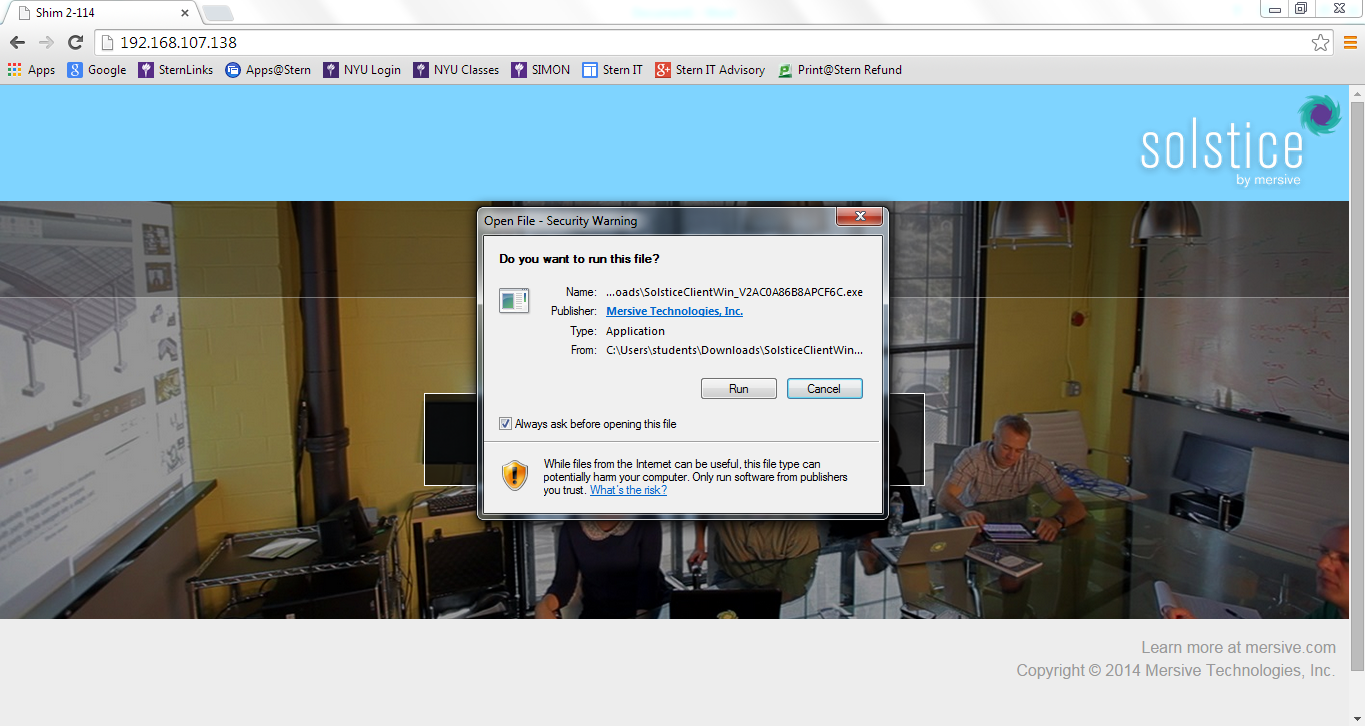Click the Downloads path beside From label

734,350
